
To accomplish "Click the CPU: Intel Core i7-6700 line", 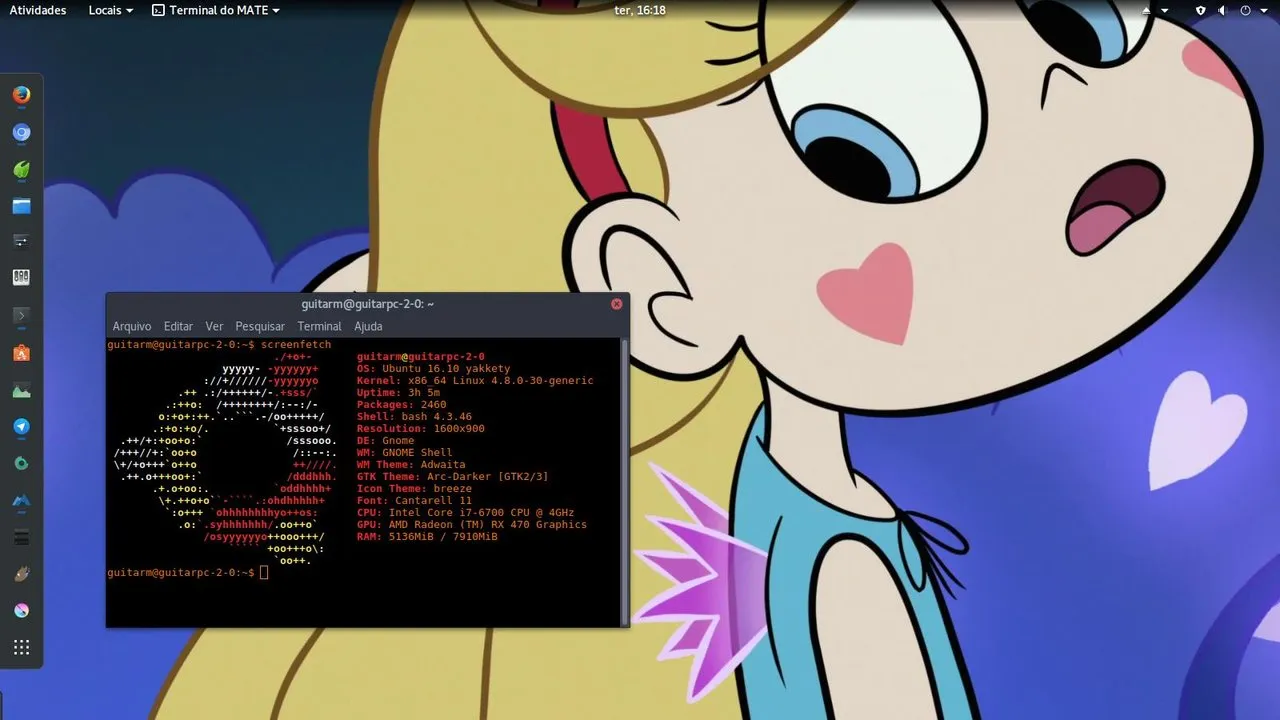I will pos(466,513).
